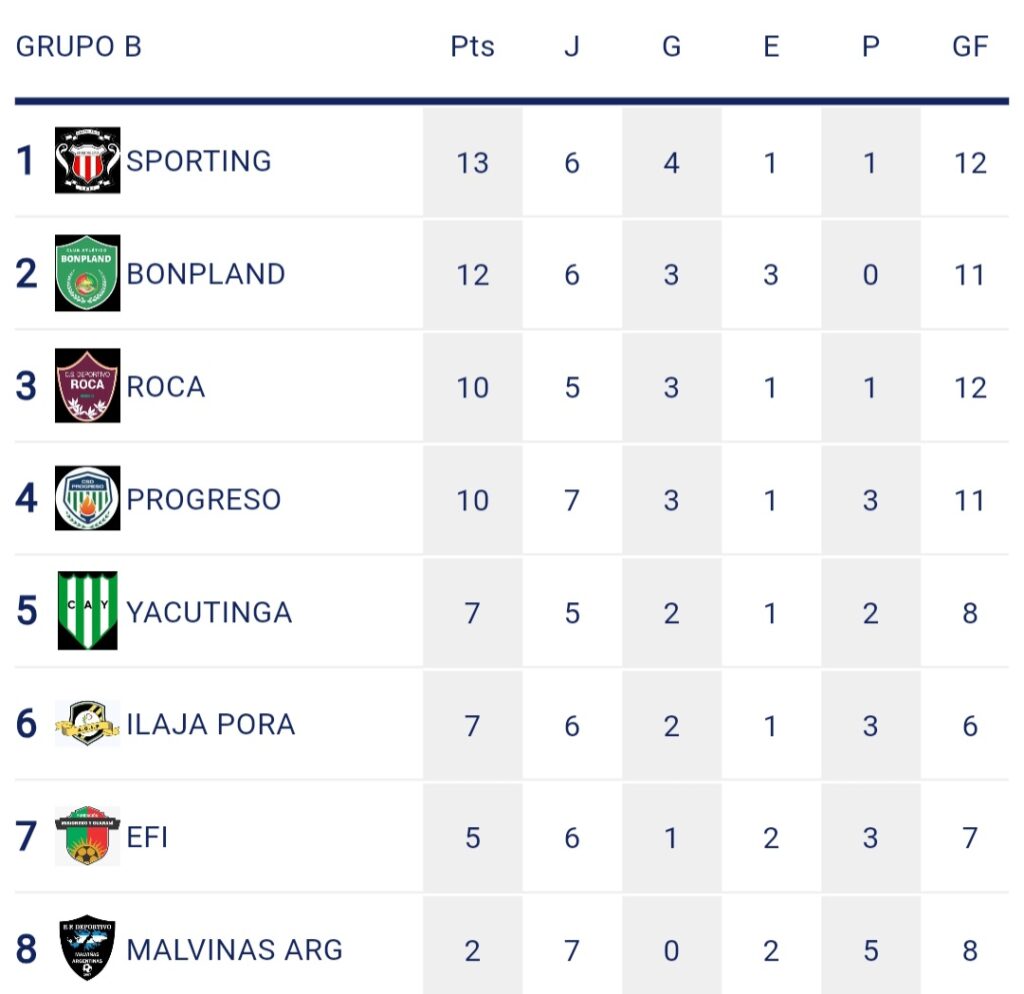Open the SPORTING team name link

tap(199, 161)
